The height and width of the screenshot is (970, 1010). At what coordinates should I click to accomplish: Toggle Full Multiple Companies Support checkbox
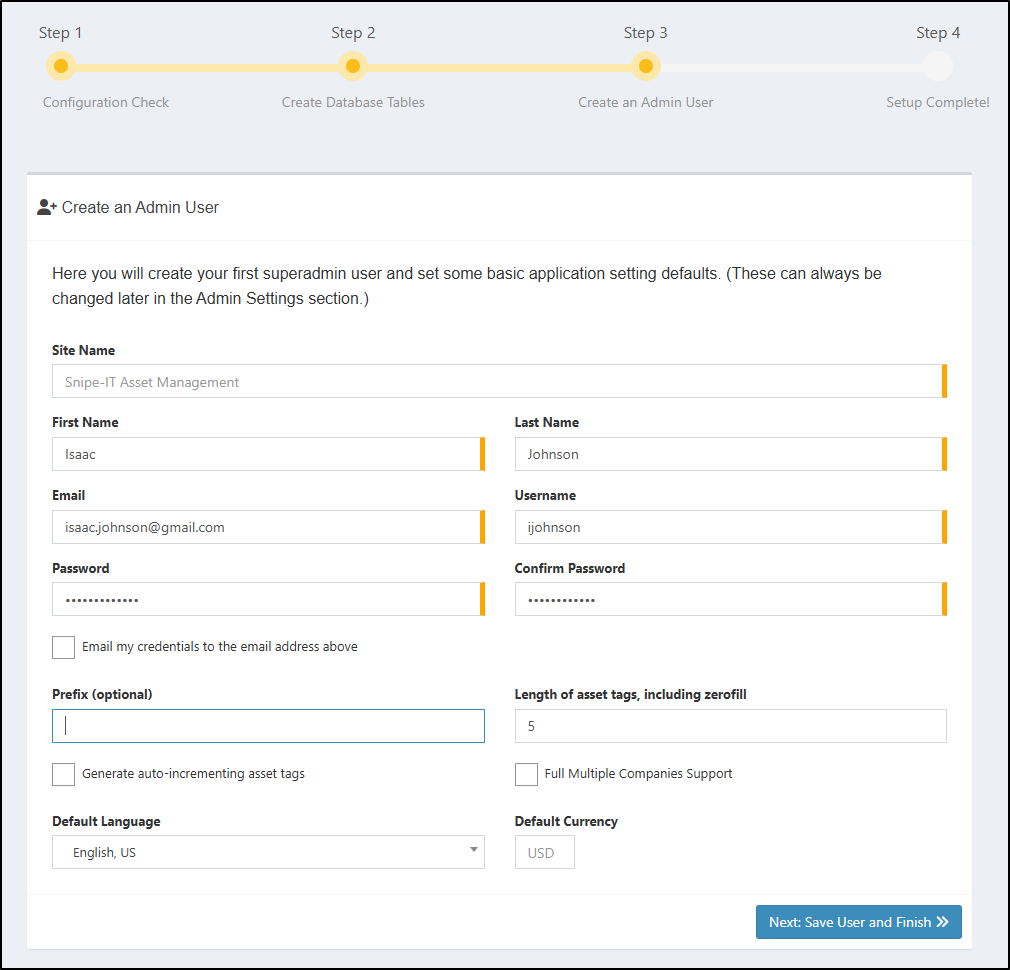tap(527, 774)
